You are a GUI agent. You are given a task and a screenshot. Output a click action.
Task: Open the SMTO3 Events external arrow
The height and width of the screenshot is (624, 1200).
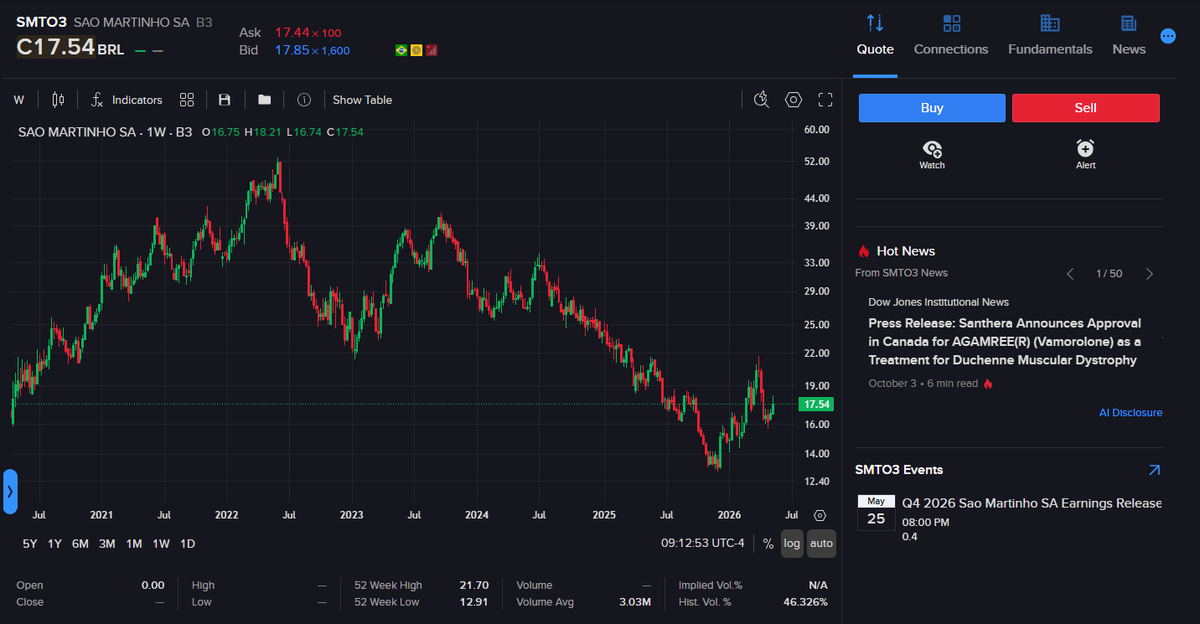1154,470
